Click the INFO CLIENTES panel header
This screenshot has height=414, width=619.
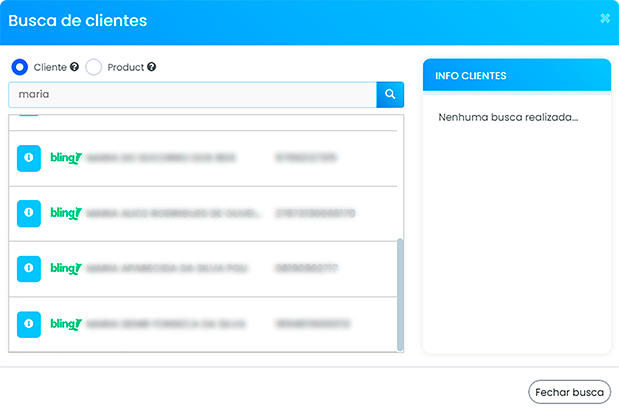click(x=516, y=75)
